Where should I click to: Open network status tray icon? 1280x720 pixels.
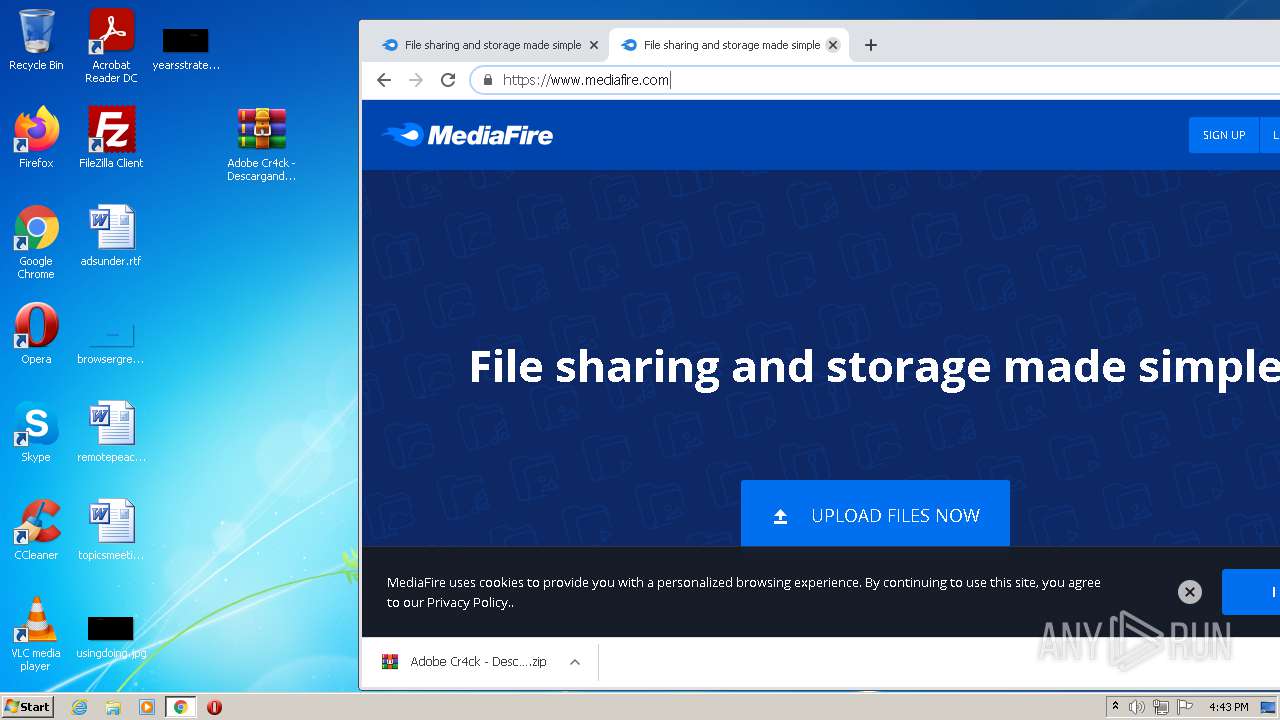tap(1161, 707)
